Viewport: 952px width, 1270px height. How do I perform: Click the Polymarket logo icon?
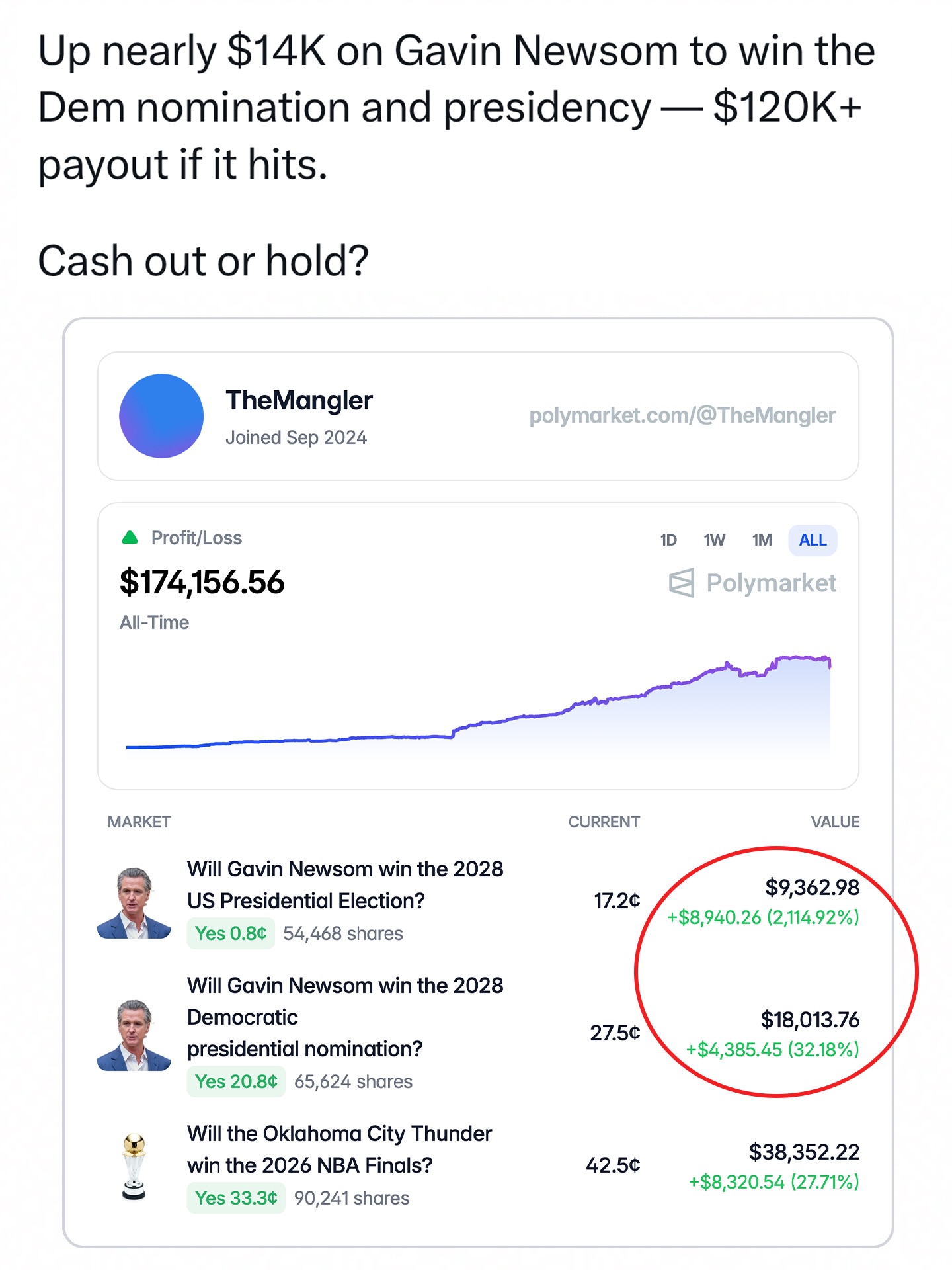[x=682, y=583]
